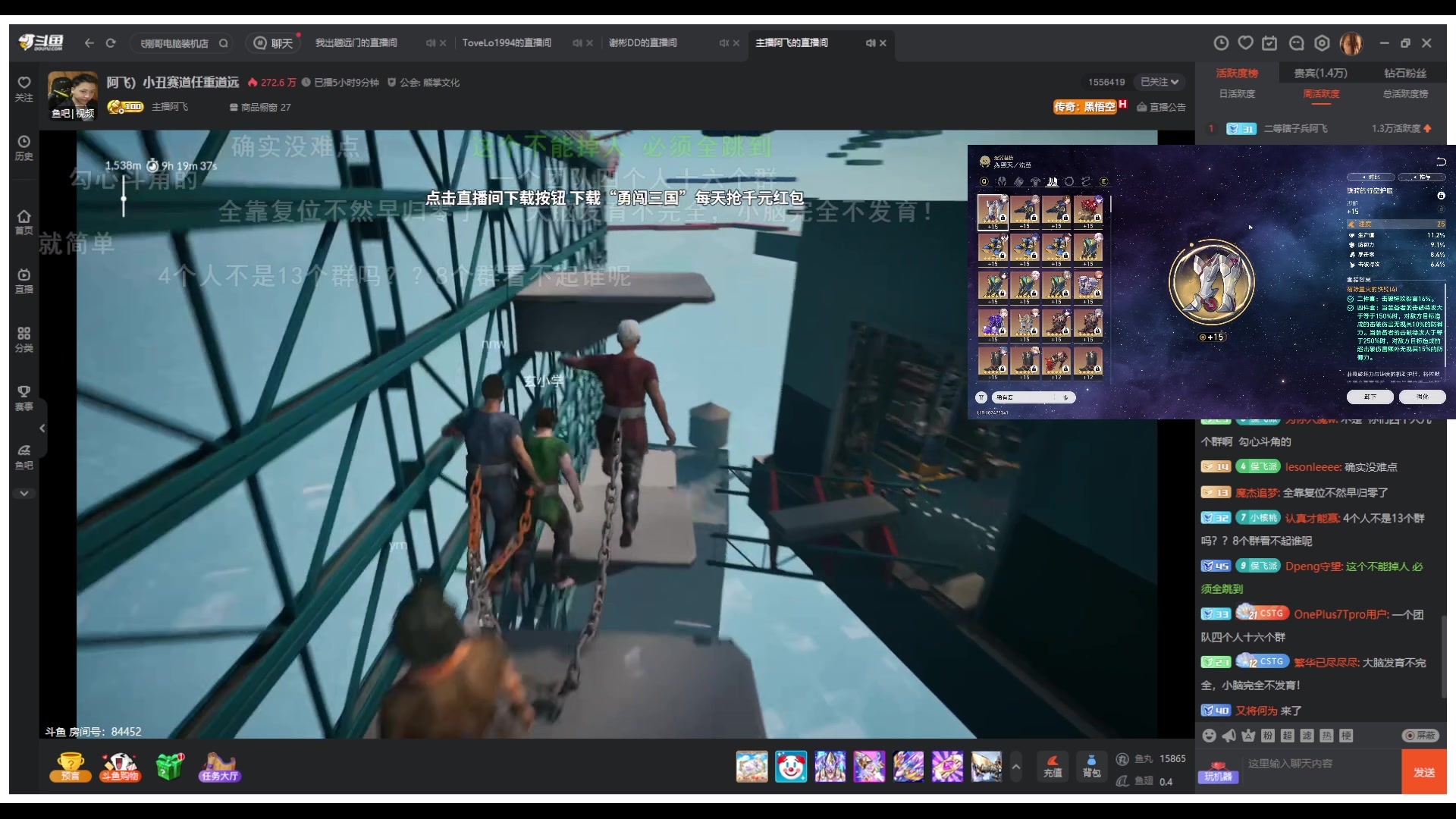Click the 充值 recharge icon

1053,767
